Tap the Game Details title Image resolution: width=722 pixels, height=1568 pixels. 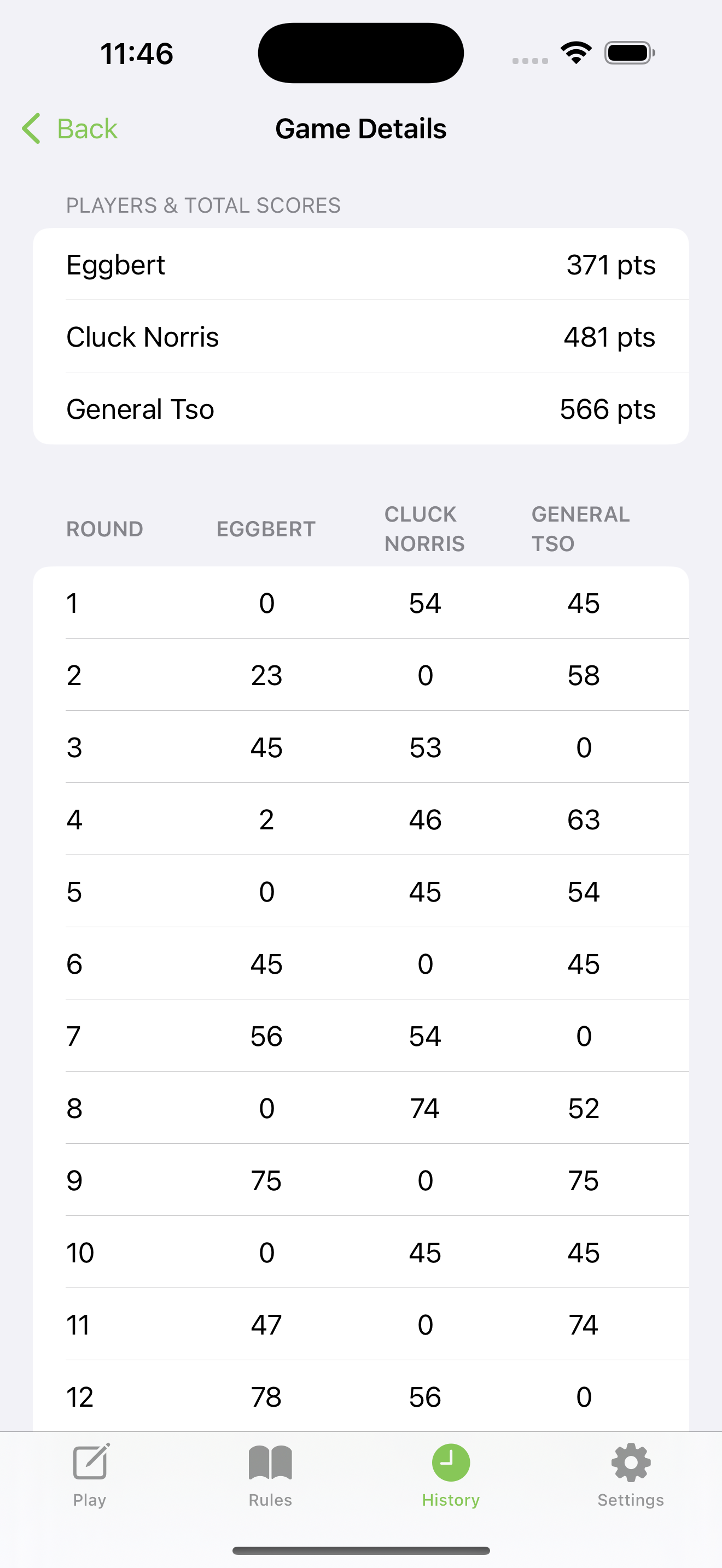(361, 129)
